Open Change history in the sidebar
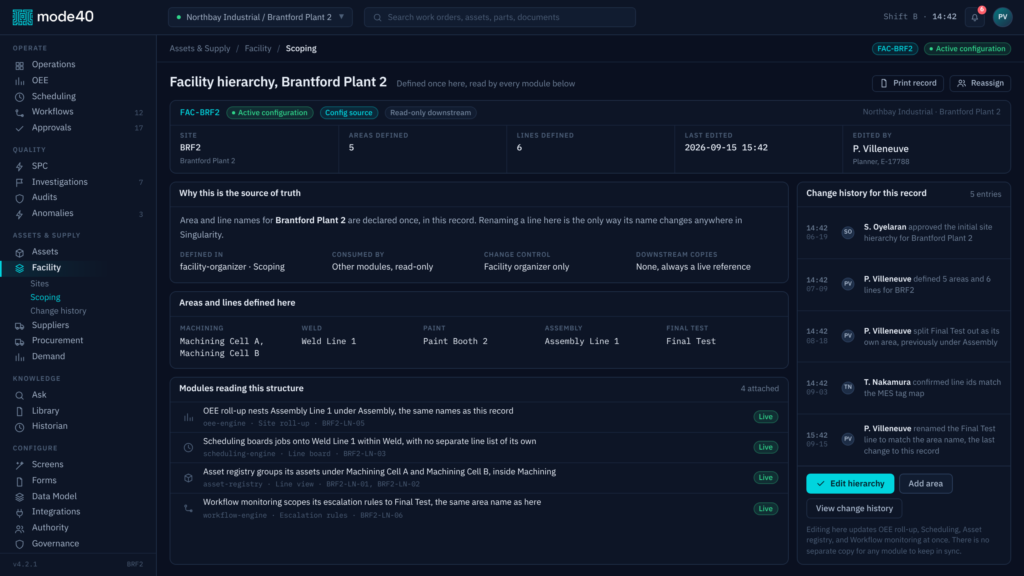The height and width of the screenshot is (576, 1024). [58, 311]
